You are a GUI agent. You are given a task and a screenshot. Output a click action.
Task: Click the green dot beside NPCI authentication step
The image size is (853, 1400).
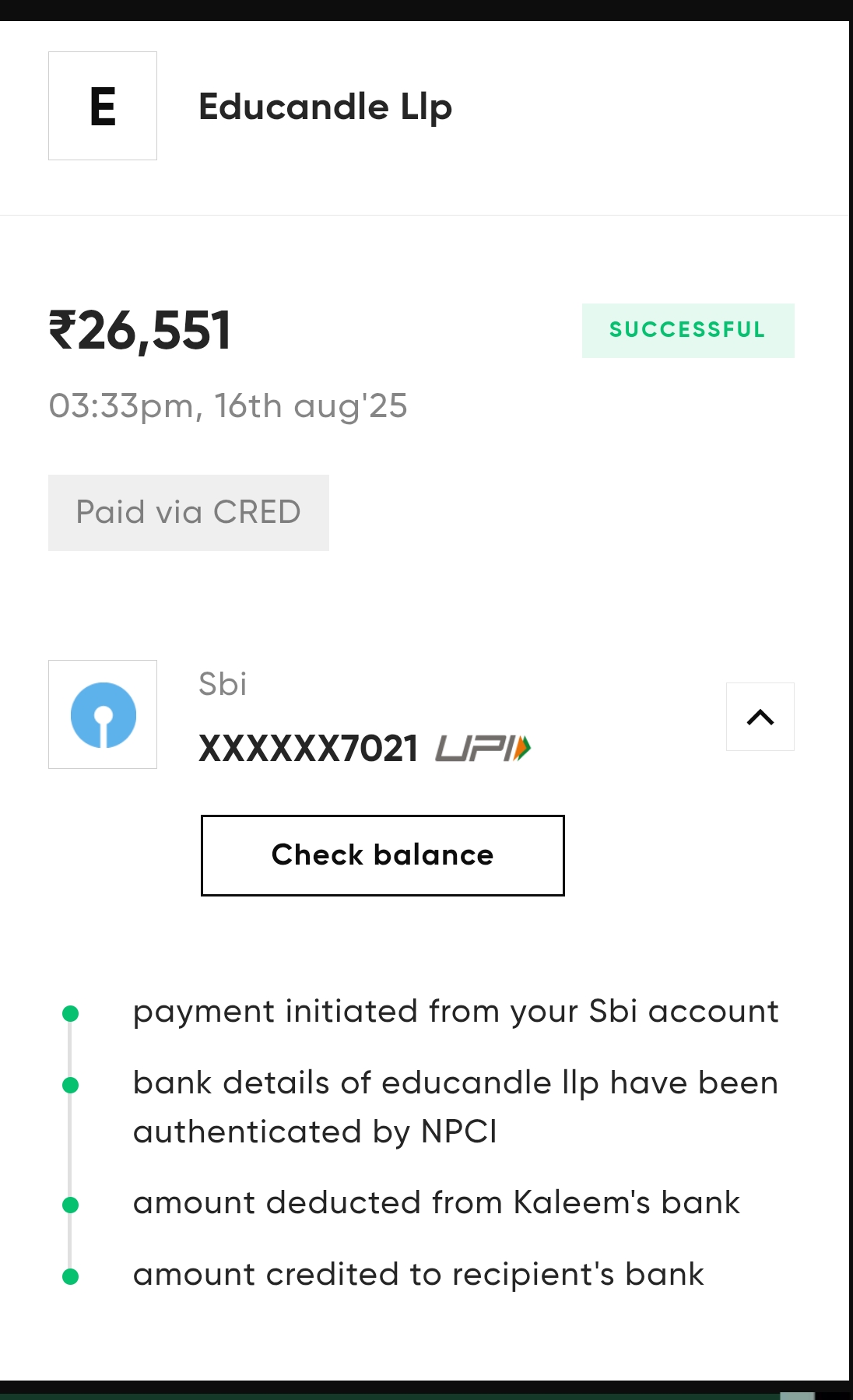70,1085
